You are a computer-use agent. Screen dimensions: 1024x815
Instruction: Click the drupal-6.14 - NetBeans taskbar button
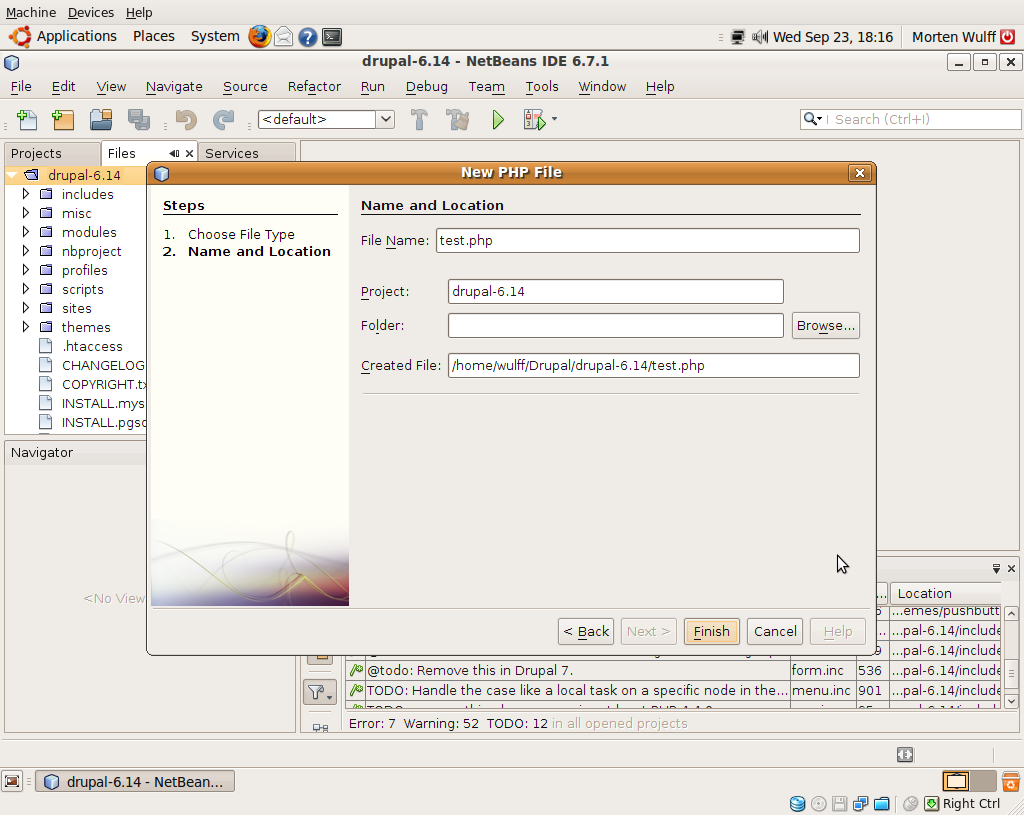point(135,782)
